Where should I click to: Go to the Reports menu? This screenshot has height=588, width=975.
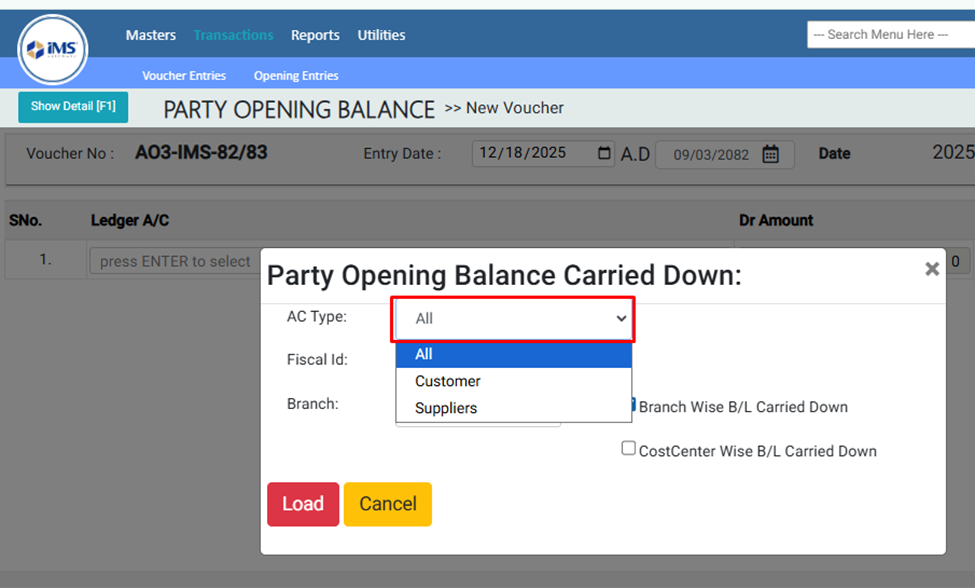tap(315, 35)
